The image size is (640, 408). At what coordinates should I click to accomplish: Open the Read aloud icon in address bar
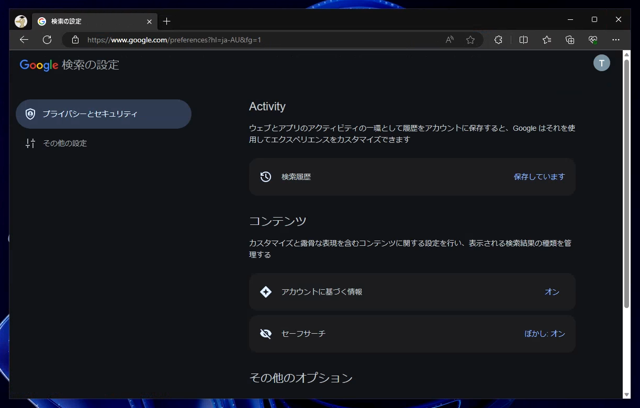coord(449,40)
